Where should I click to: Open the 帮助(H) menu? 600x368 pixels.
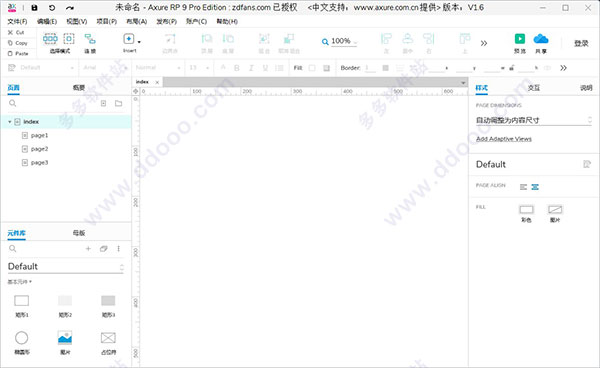click(227, 21)
